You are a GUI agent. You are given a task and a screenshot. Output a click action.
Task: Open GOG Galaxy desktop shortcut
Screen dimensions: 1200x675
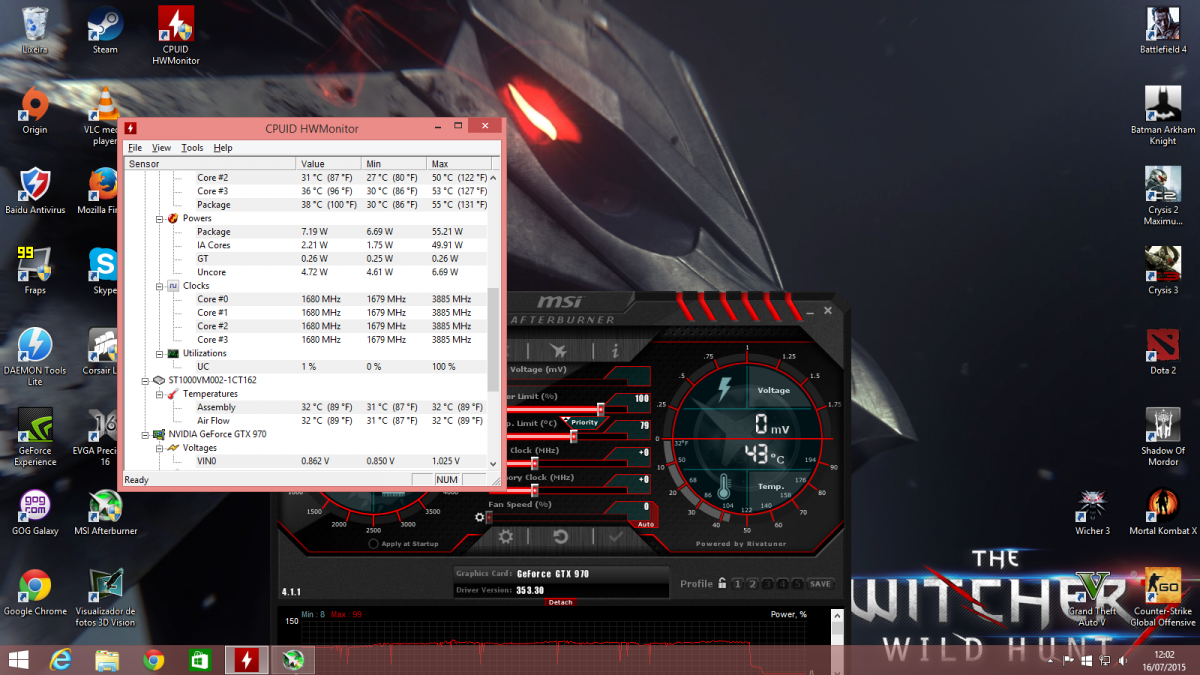pos(35,511)
